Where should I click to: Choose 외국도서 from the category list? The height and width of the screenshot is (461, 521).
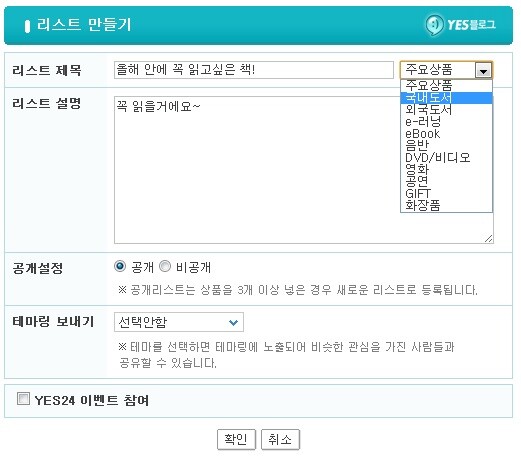pyautogui.click(x=446, y=110)
